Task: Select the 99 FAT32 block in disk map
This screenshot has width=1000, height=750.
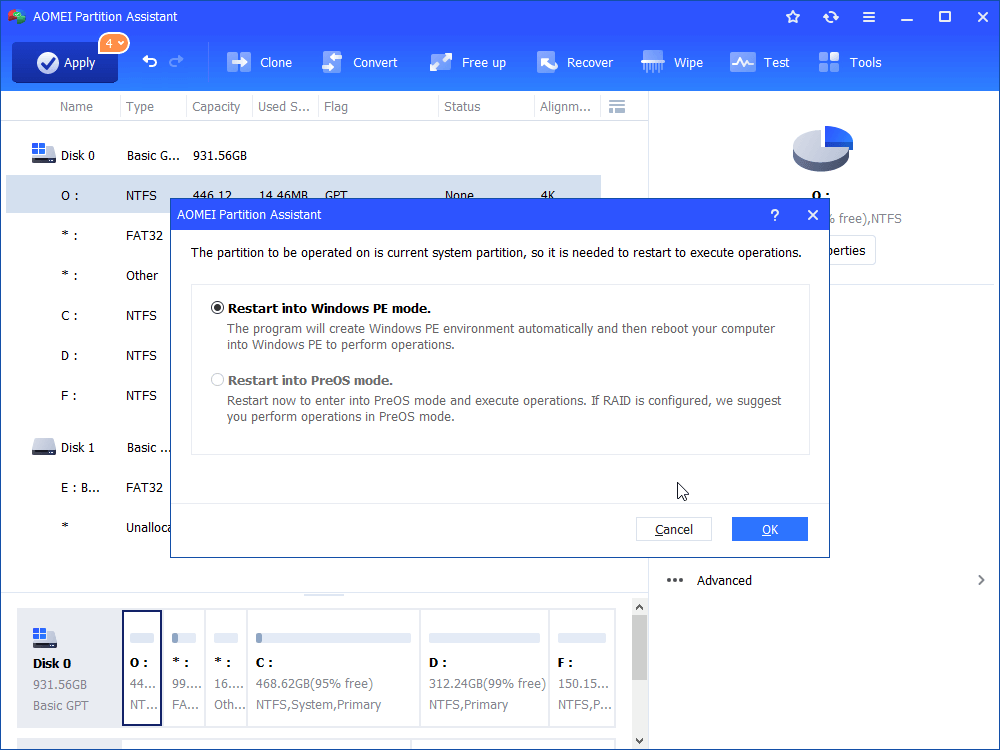Action: [x=186, y=668]
